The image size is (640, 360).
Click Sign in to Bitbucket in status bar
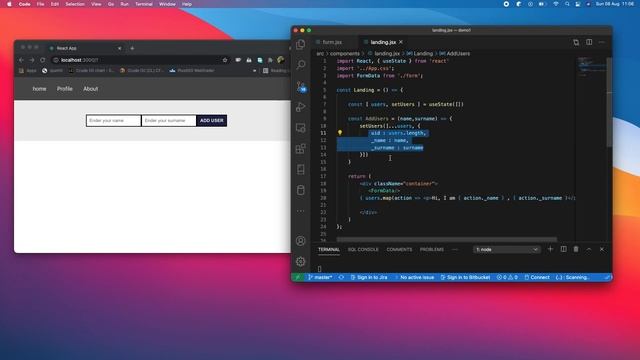pyautogui.click(x=465, y=277)
